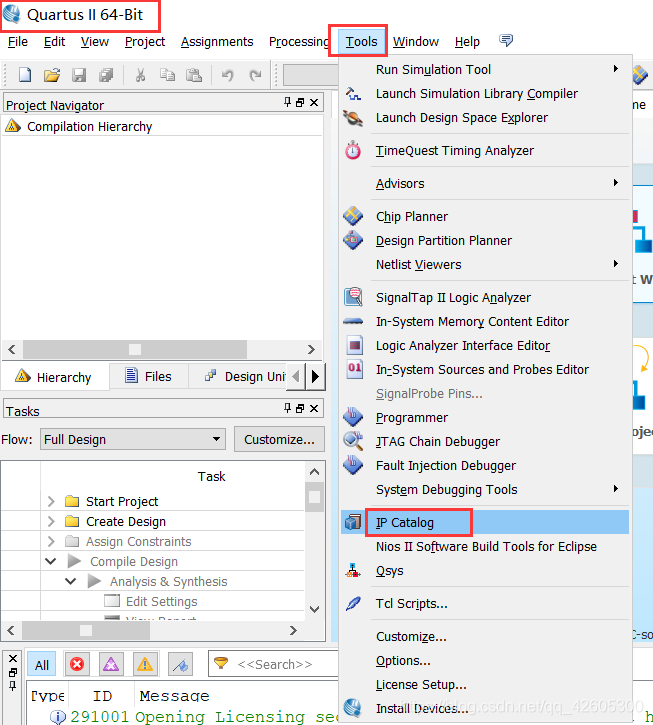
Task: Click the Save All toolbar icon
Action: click(106, 74)
